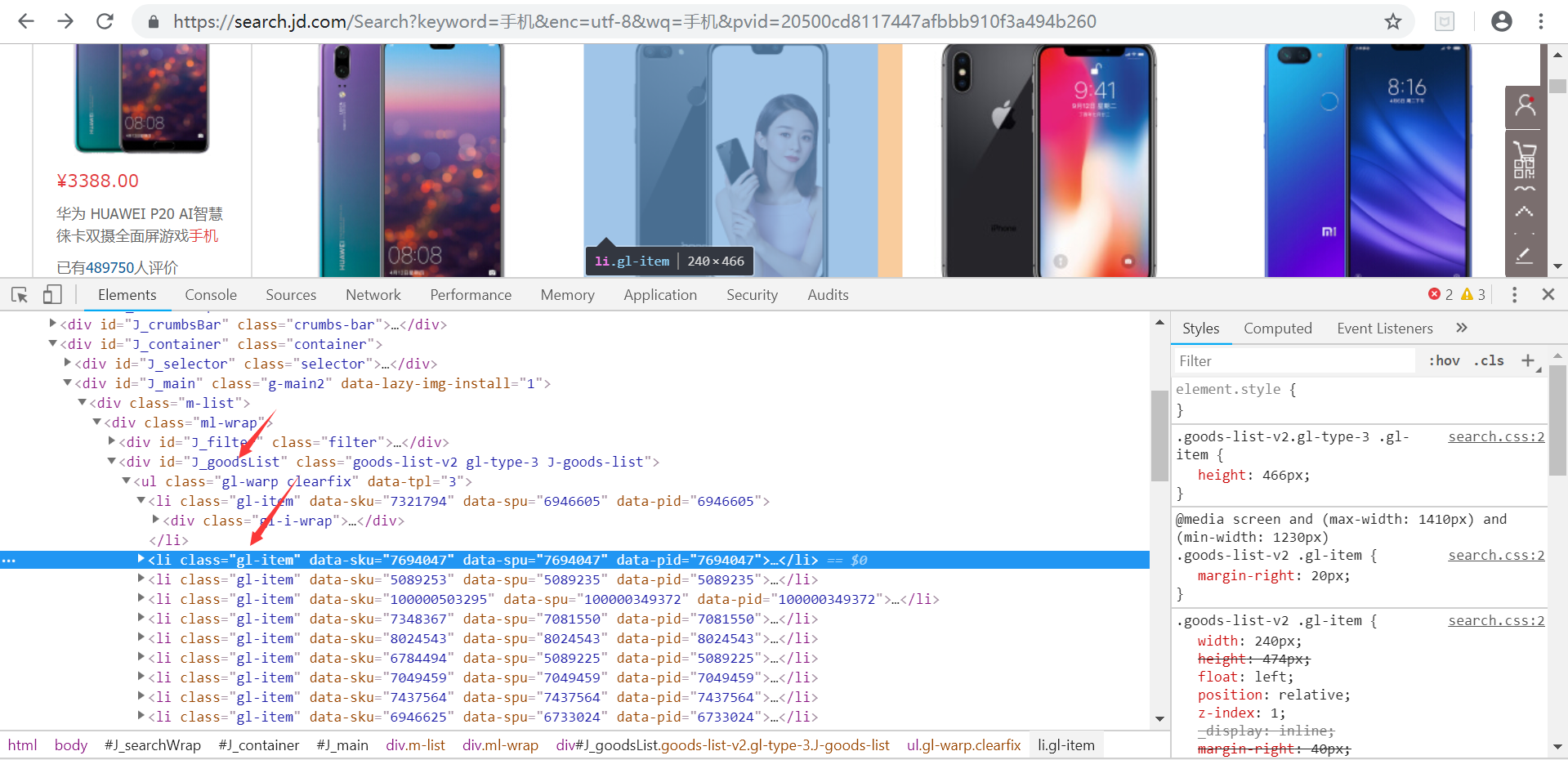Switch to the Elements tab

[127, 295]
